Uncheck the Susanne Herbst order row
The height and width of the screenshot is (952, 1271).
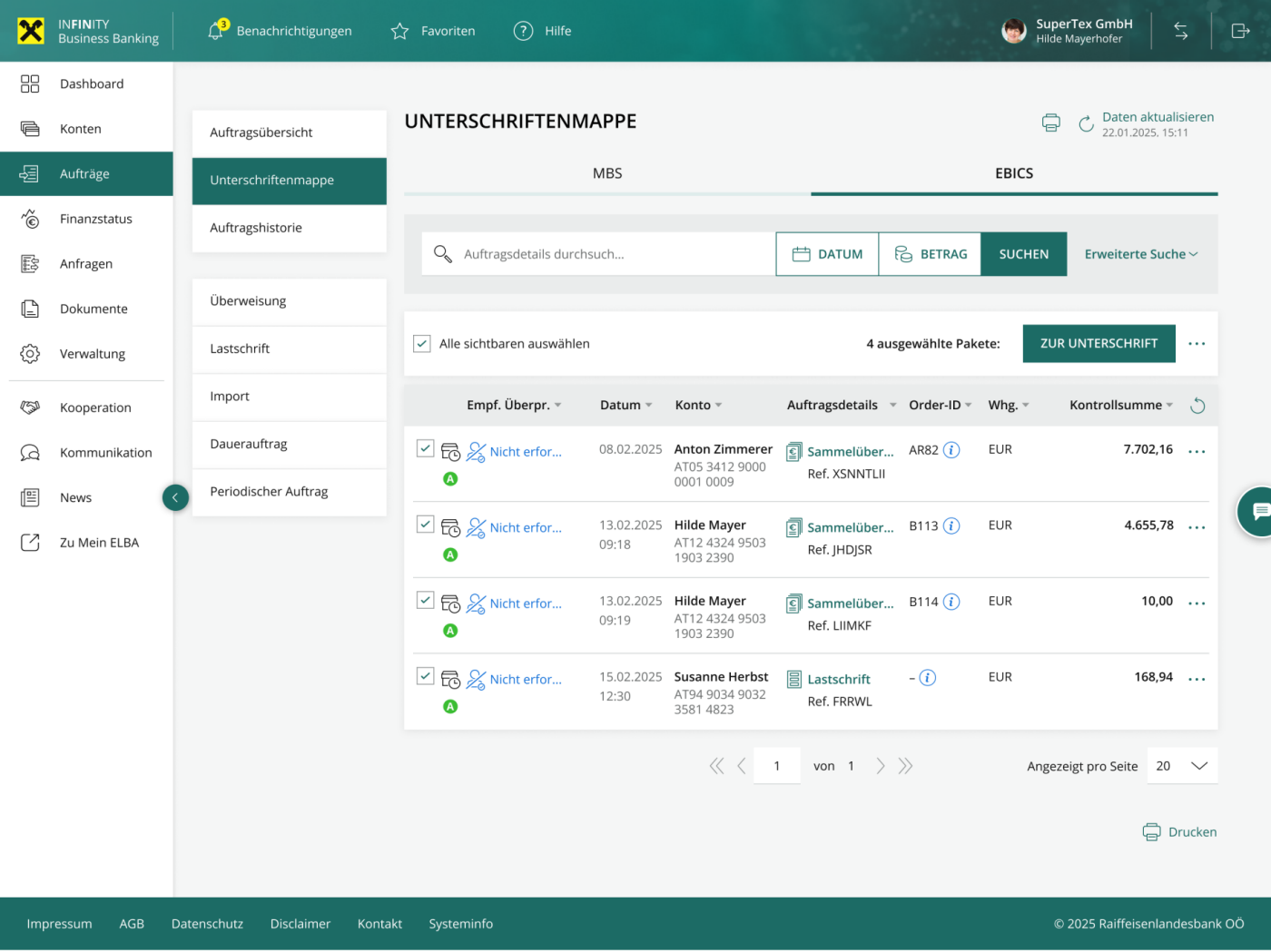tap(425, 676)
